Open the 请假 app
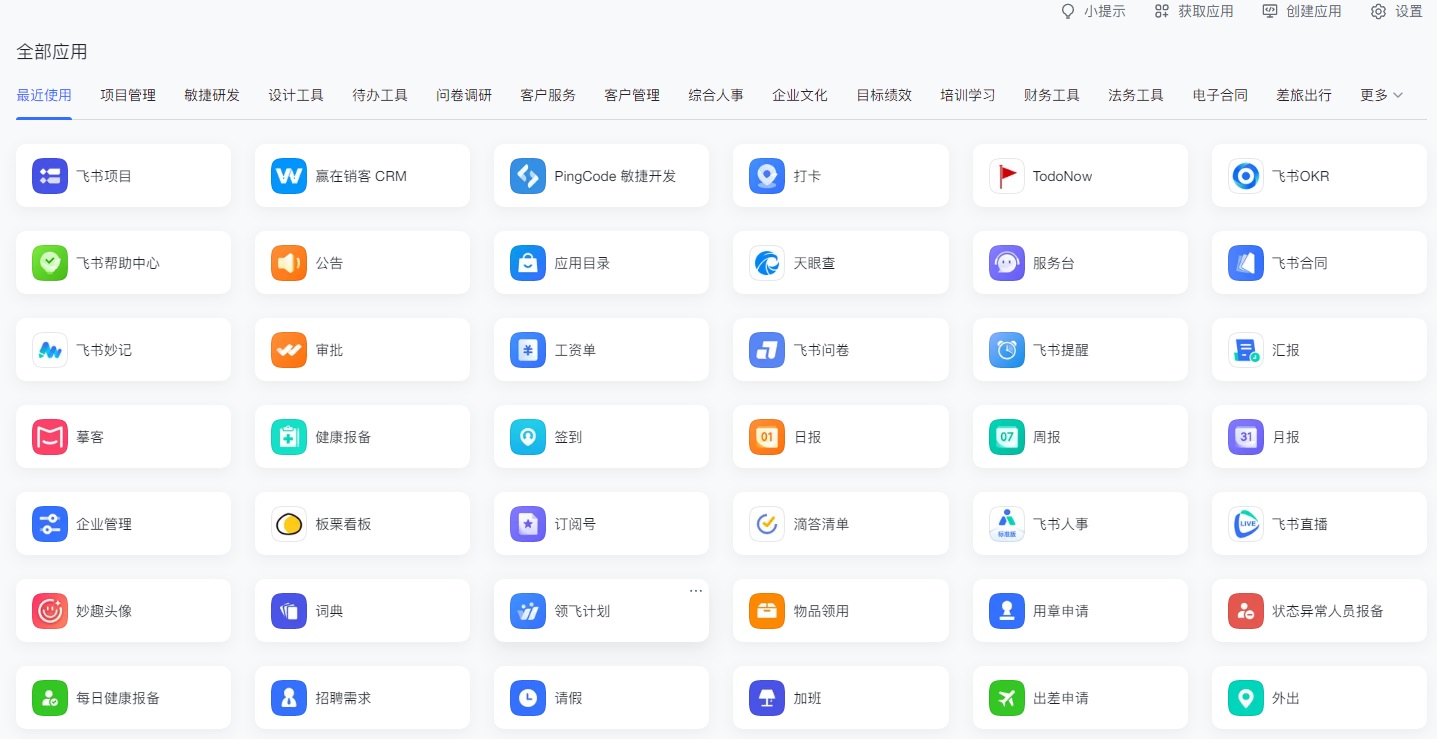The width and height of the screenshot is (1437, 739). [601, 698]
